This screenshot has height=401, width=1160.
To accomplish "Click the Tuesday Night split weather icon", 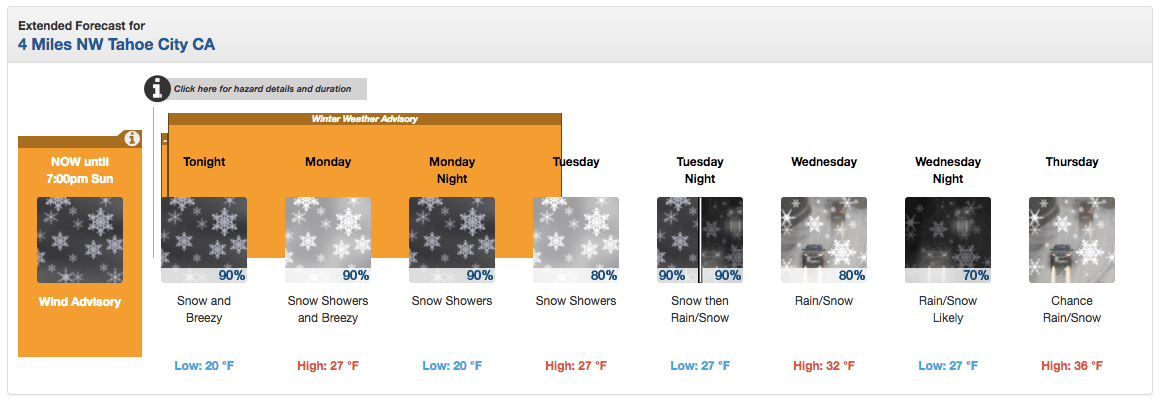I will pyautogui.click(x=700, y=240).
